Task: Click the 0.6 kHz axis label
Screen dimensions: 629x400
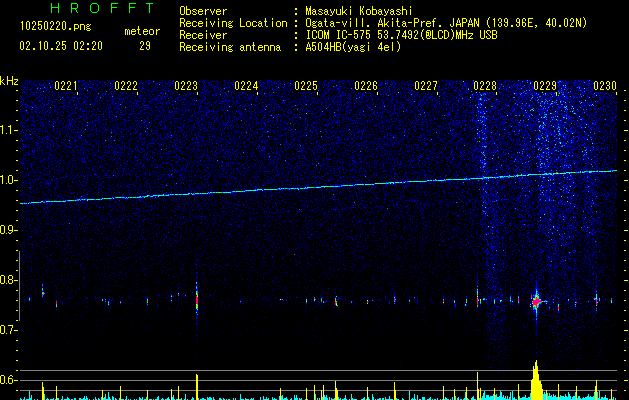Action: point(8,380)
